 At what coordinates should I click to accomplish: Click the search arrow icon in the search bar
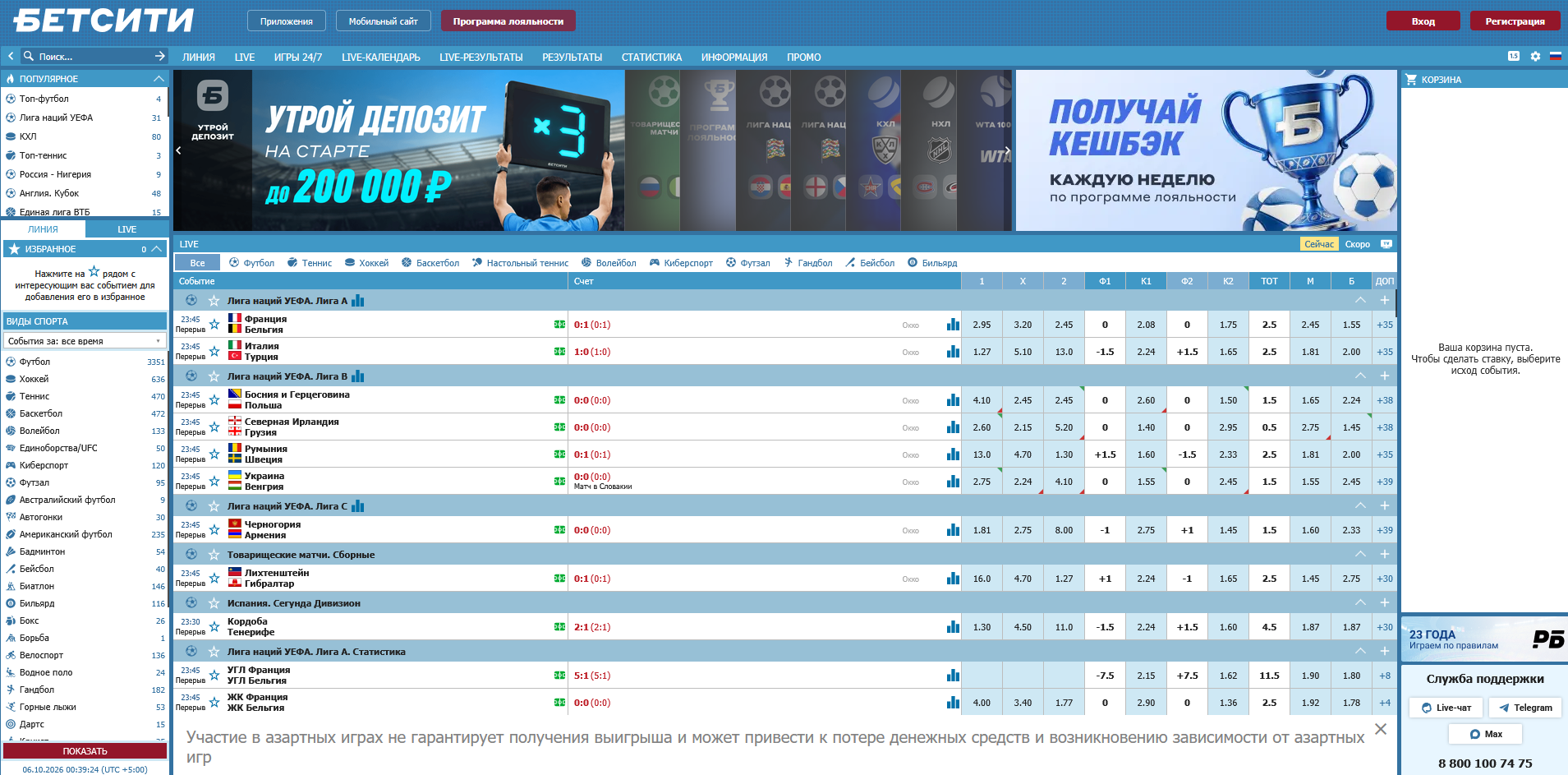(159, 56)
